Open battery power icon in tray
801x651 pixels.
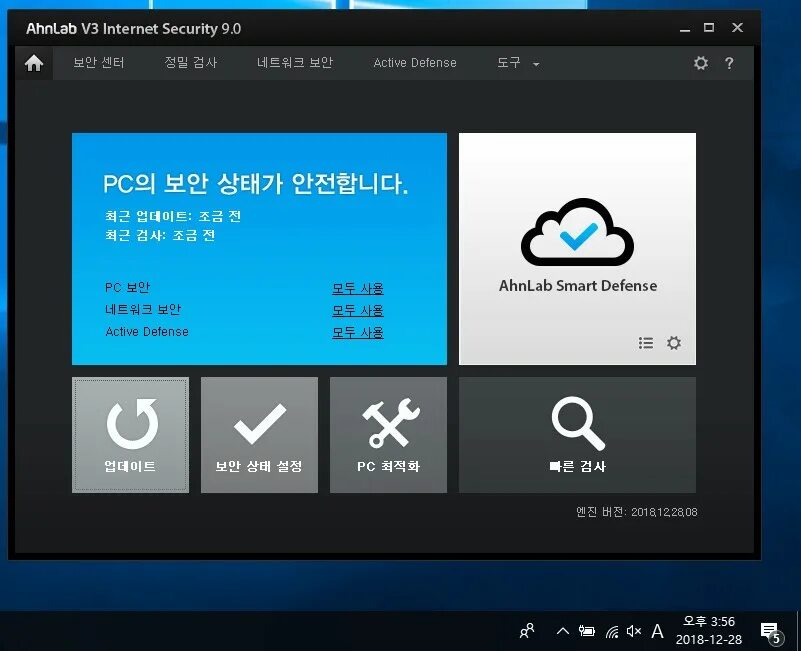pyautogui.click(x=586, y=631)
